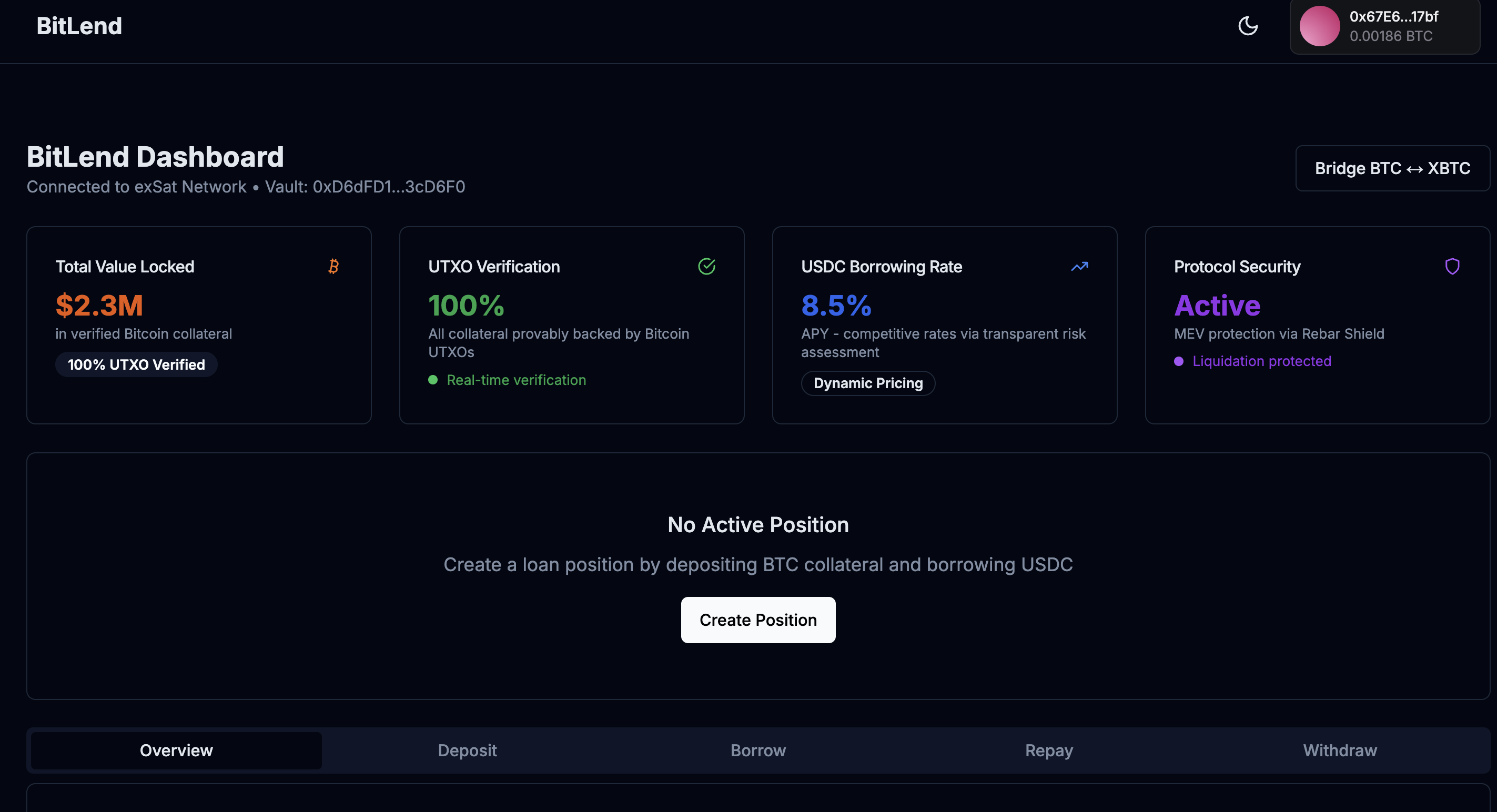Go to the Repay tab
This screenshot has height=812, width=1497.
coord(1048,750)
